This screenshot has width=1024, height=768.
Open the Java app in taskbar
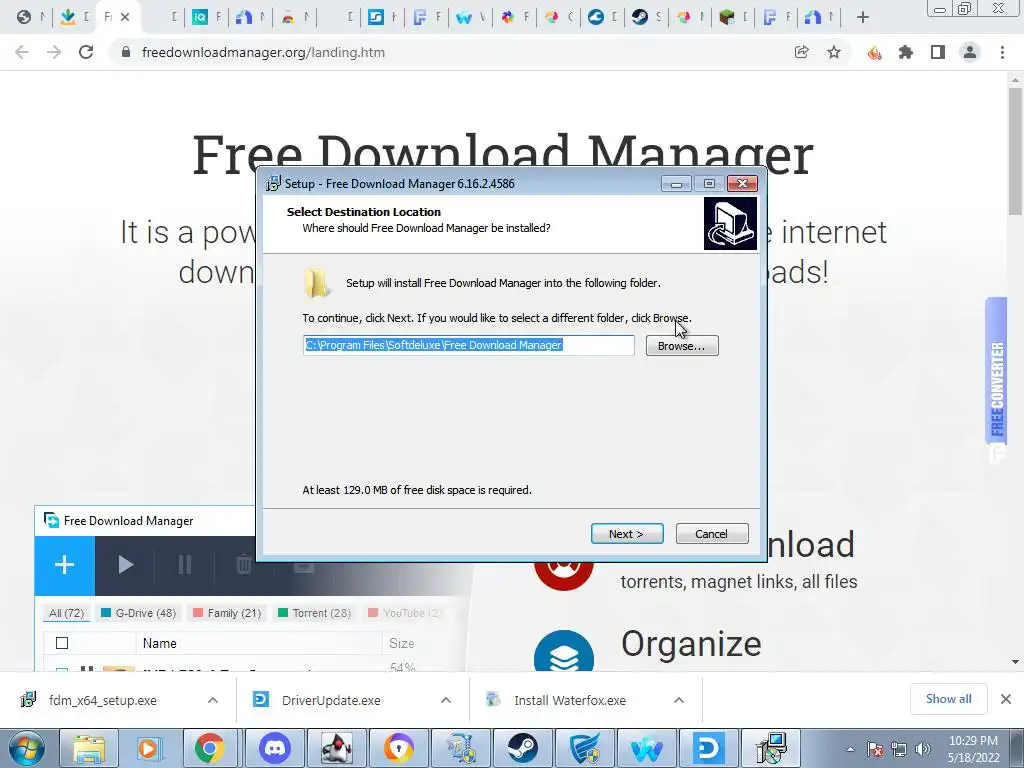click(x=337, y=748)
